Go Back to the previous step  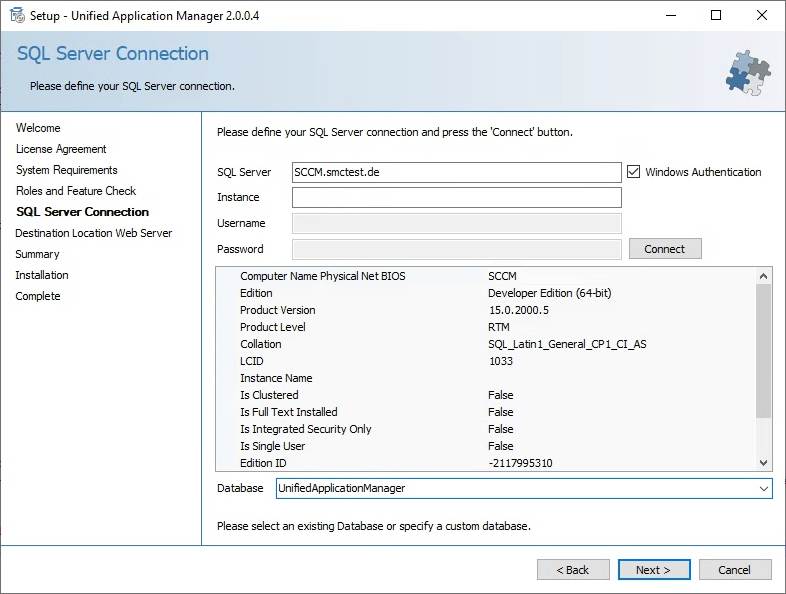point(573,570)
